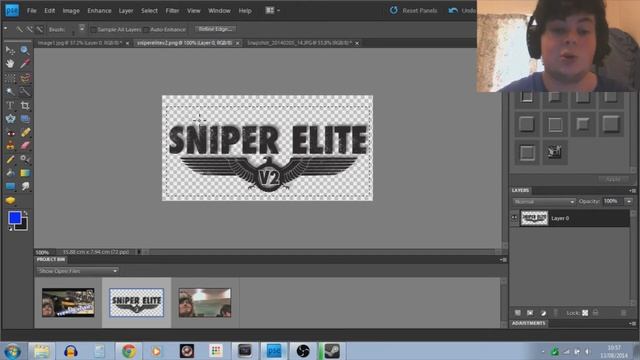
Task: Select the Smart Brush tool
Action: click(25, 160)
